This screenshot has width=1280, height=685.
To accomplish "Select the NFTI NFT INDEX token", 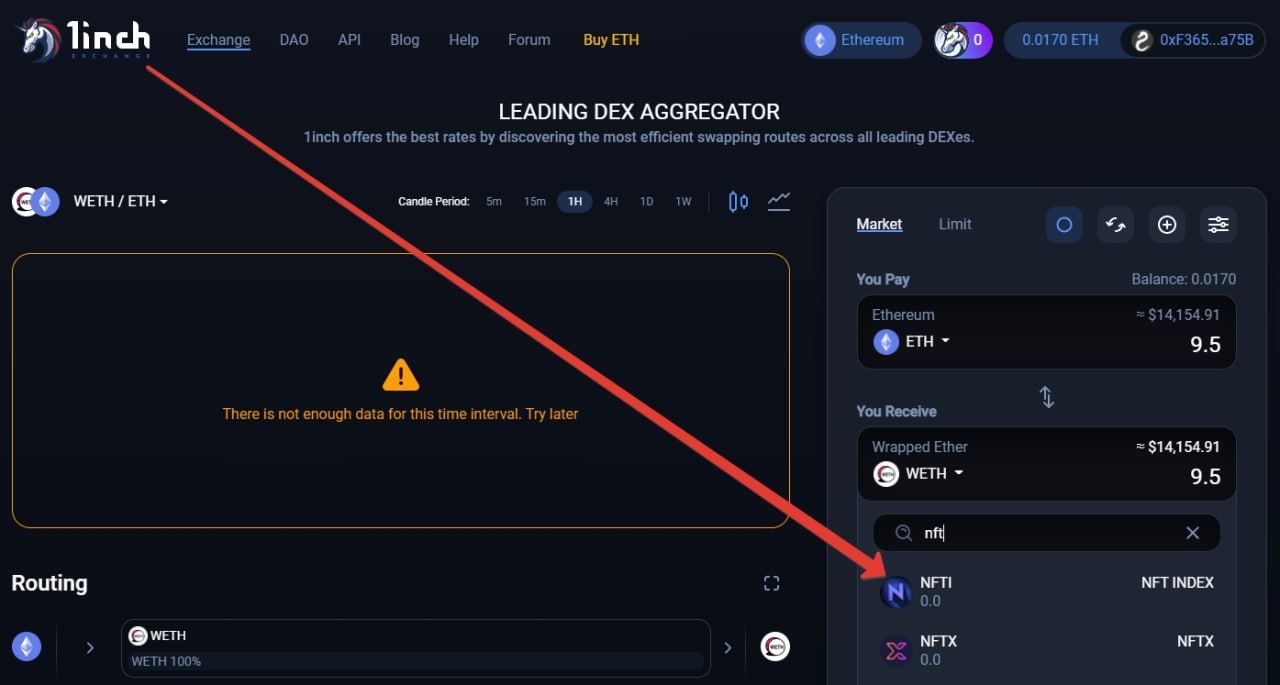I will (x=1046, y=592).
